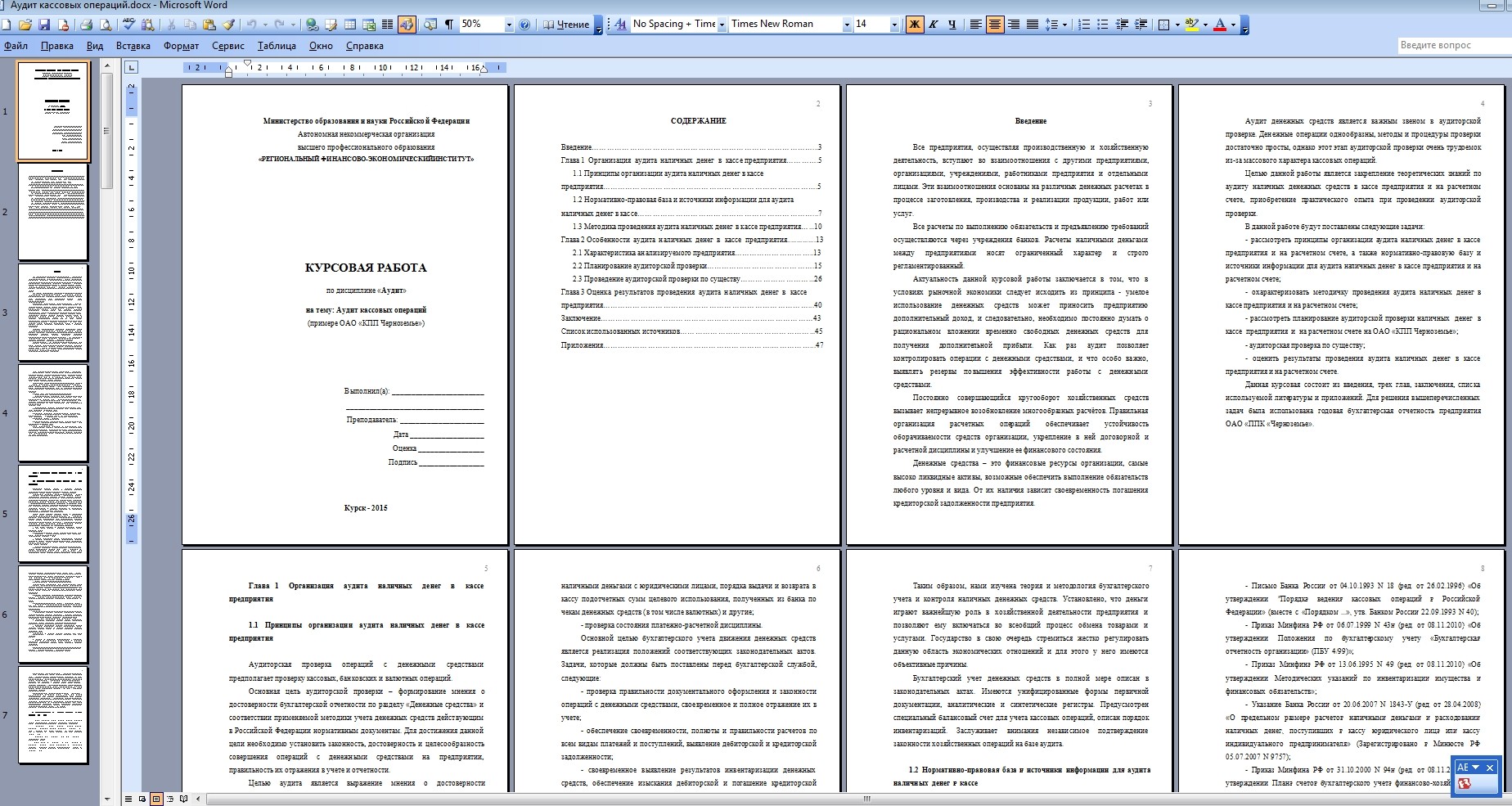1512x806 pixels.
Task: Align text to the right
Action: [x=1014, y=25]
